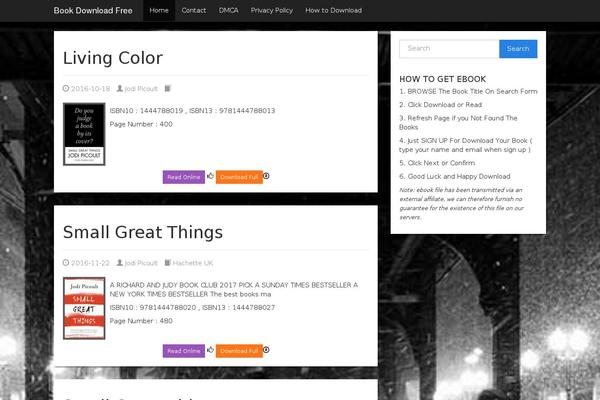Click Download Full for Small Great Things
This screenshot has width=600, height=400.
[239, 351]
